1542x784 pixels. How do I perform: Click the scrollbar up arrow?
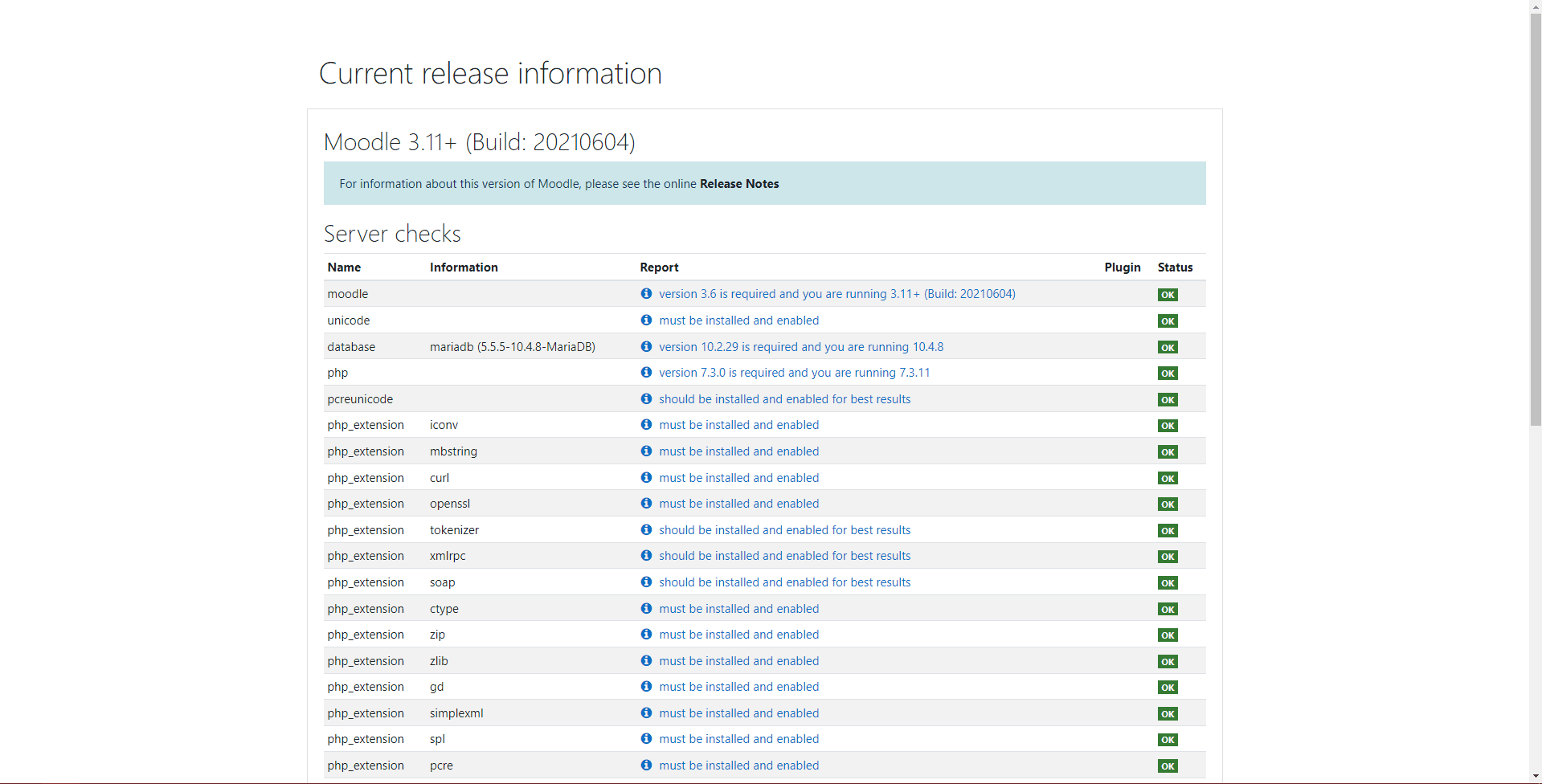pos(1536,6)
